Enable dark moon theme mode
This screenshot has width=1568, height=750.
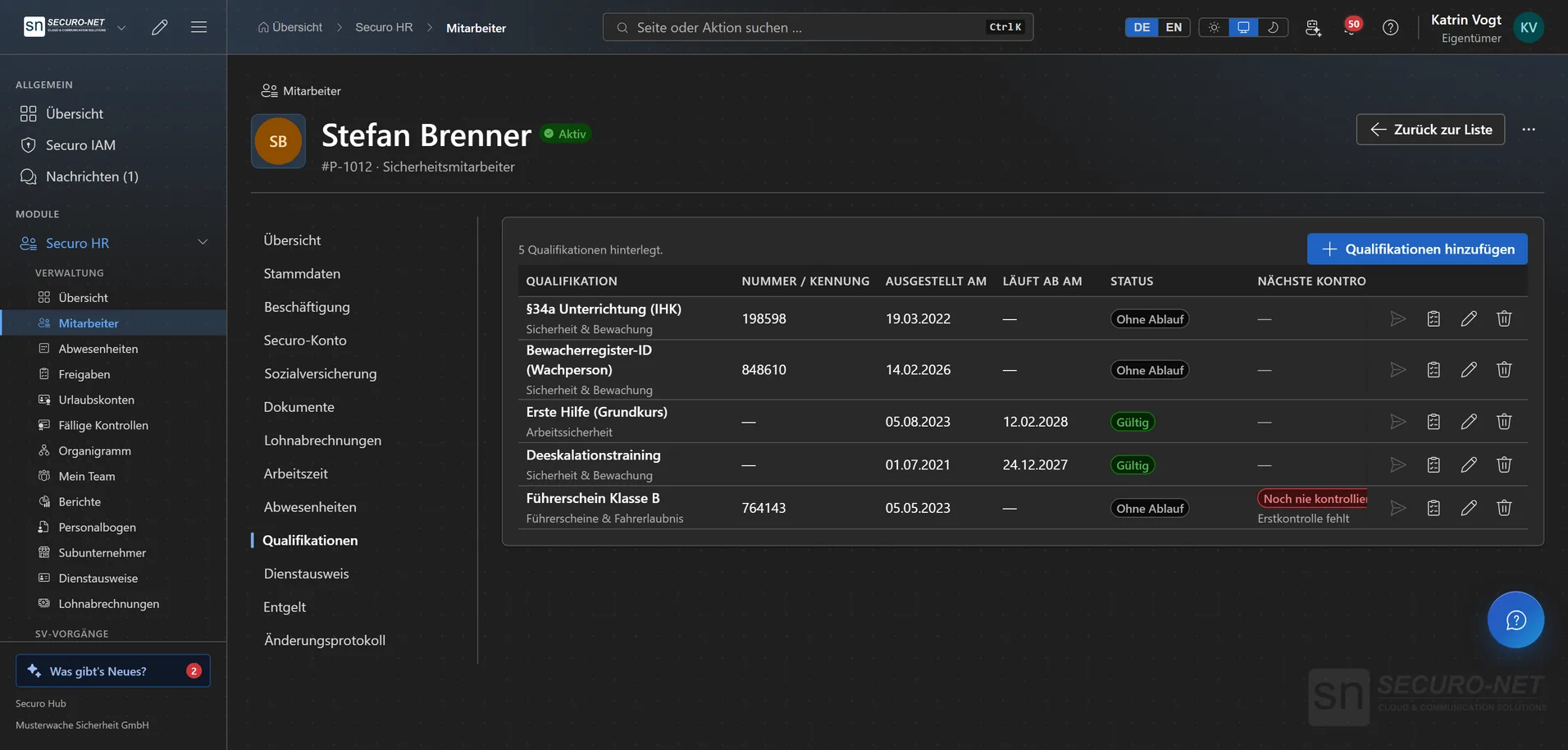1273,27
